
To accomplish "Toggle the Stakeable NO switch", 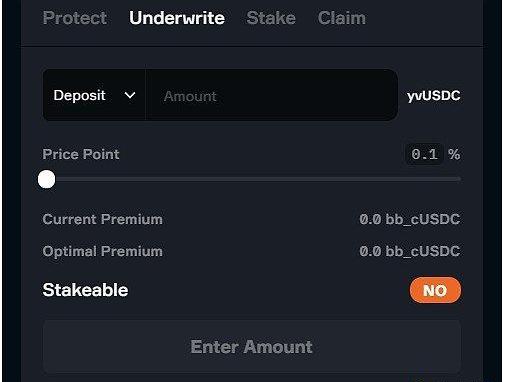I will click(x=435, y=290).
